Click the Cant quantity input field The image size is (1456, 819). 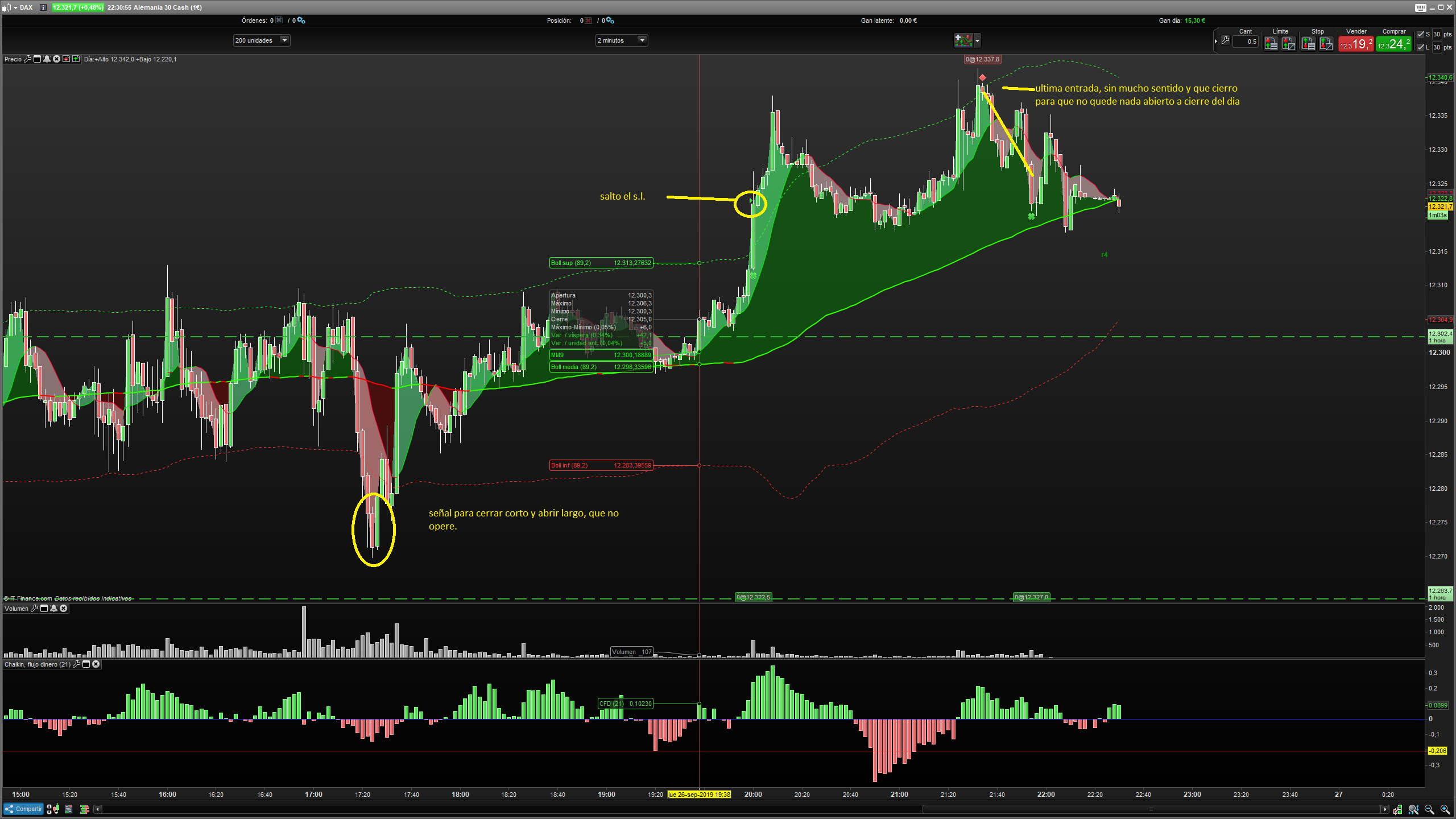point(1246,42)
